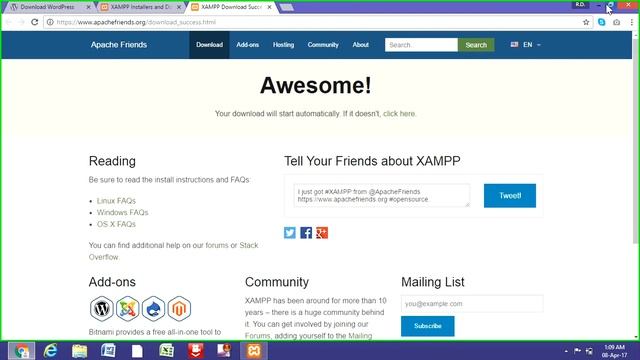The image size is (640, 360).
Task: Open language dropdown EN
Action: [526, 44]
